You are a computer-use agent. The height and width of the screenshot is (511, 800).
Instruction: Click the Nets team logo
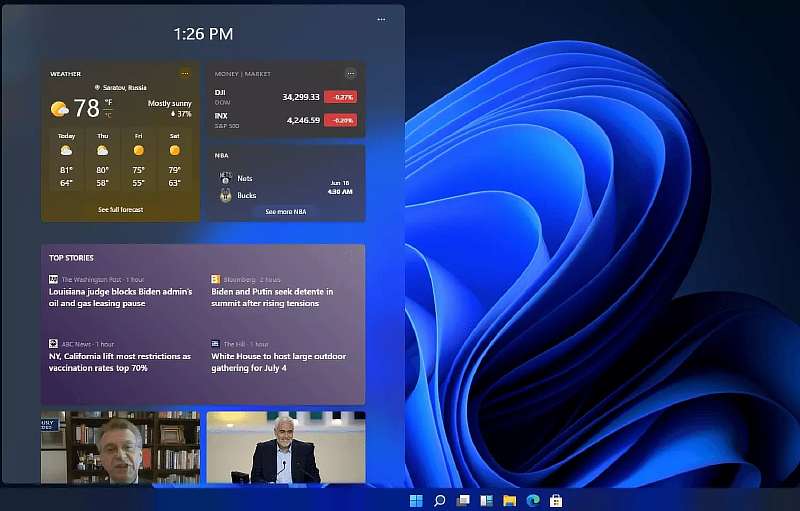tap(225, 177)
